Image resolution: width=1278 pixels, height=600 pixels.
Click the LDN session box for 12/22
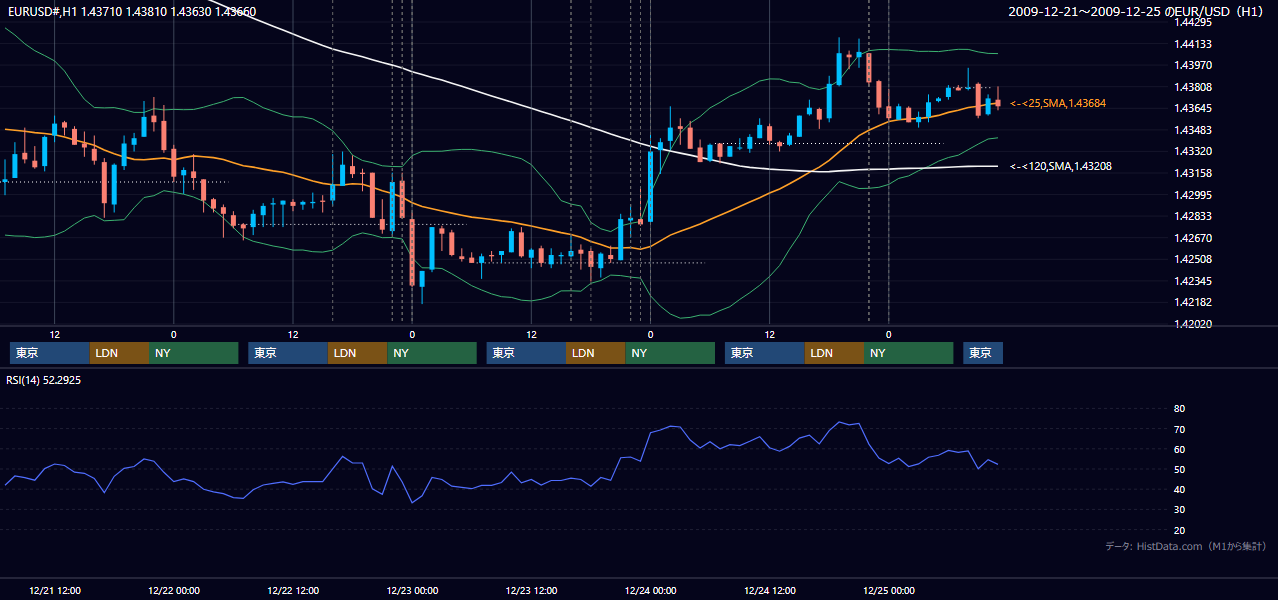(x=357, y=353)
